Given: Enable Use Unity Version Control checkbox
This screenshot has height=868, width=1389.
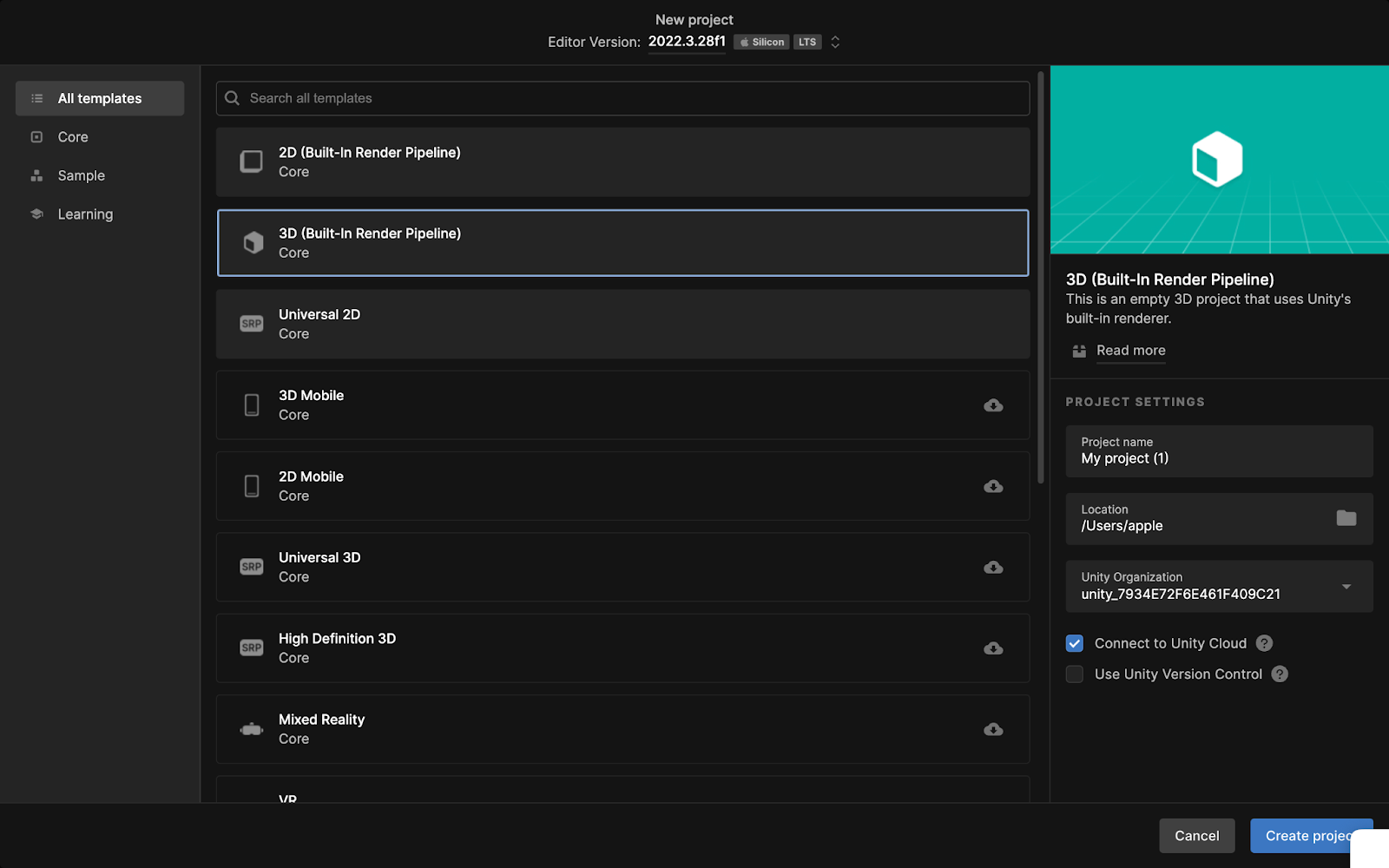Looking at the screenshot, I should (x=1075, y=674).
